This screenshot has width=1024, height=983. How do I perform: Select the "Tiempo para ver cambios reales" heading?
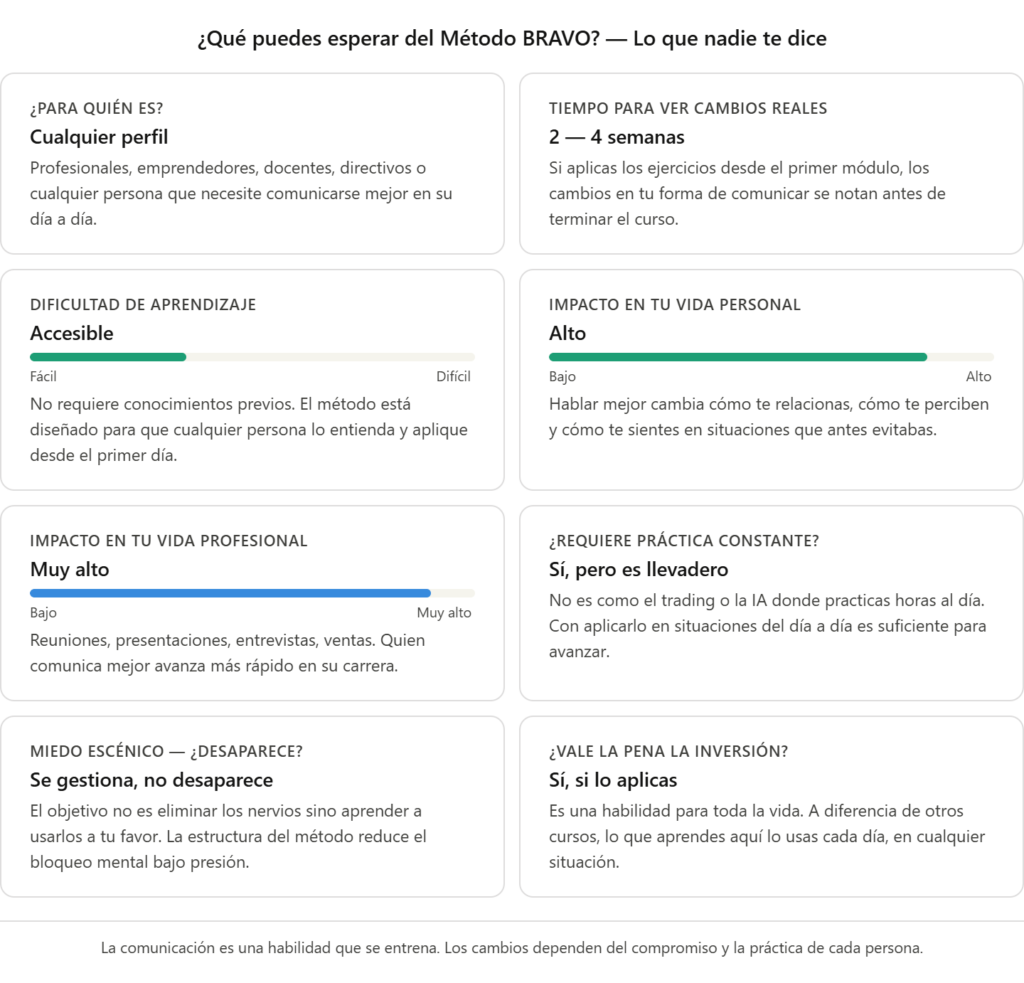(x=688, y=108)
